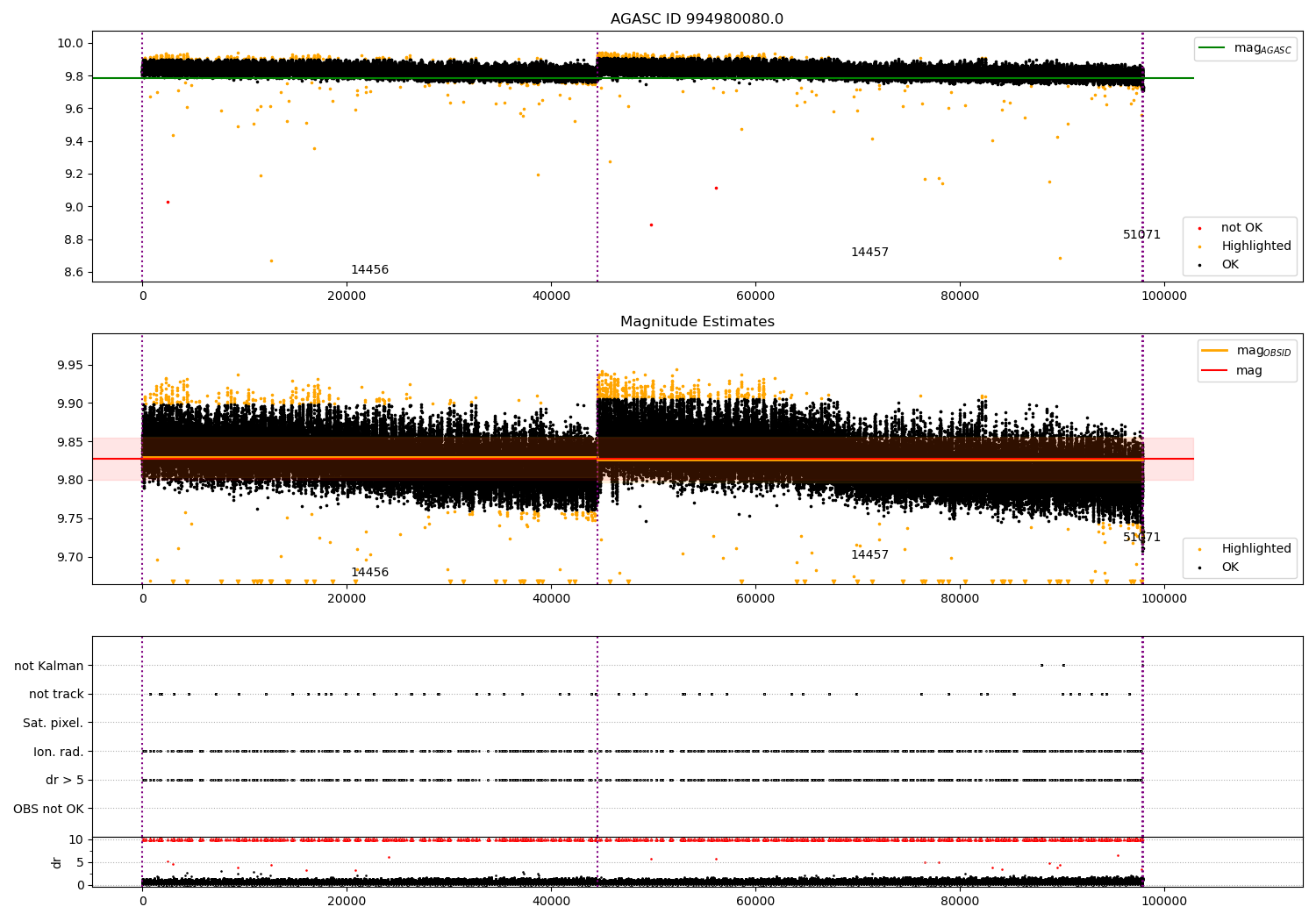Click the '10' tick on the dr axis
Image resolution: width=1316 pixels, height=921 pixels.
(x=76, y=840)
